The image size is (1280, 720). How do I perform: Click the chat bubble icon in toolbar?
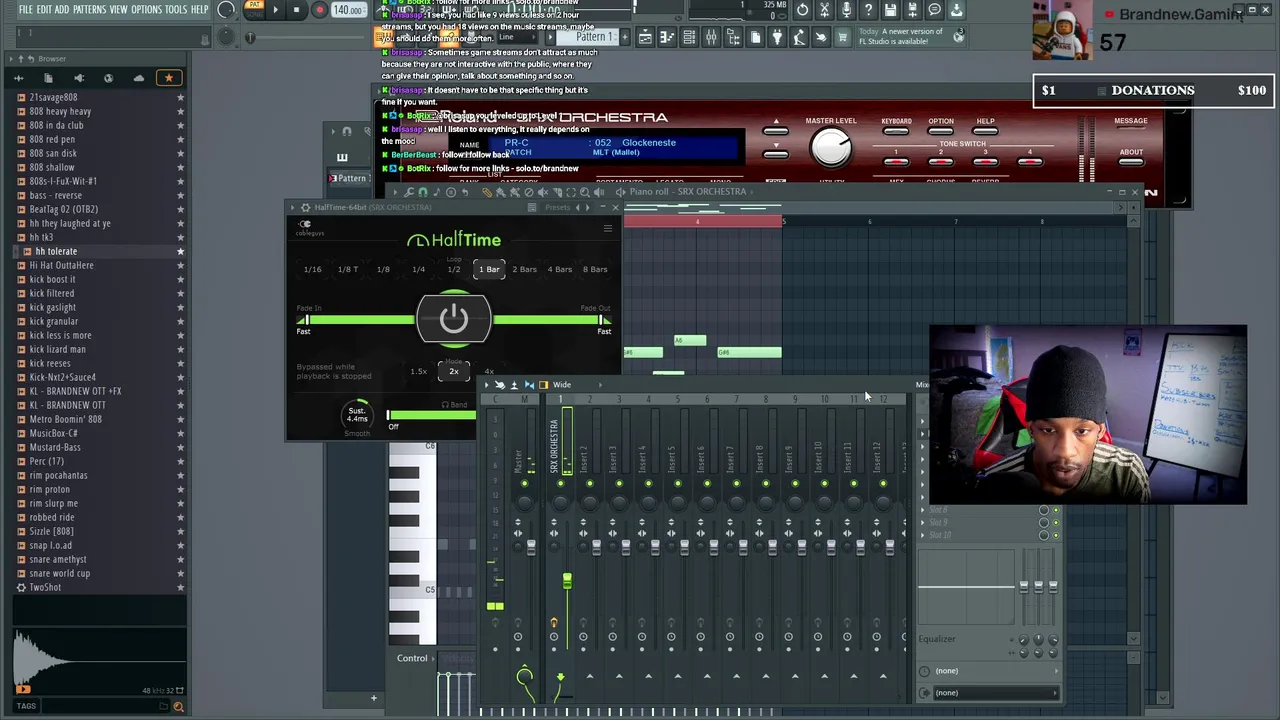point(934,10)
